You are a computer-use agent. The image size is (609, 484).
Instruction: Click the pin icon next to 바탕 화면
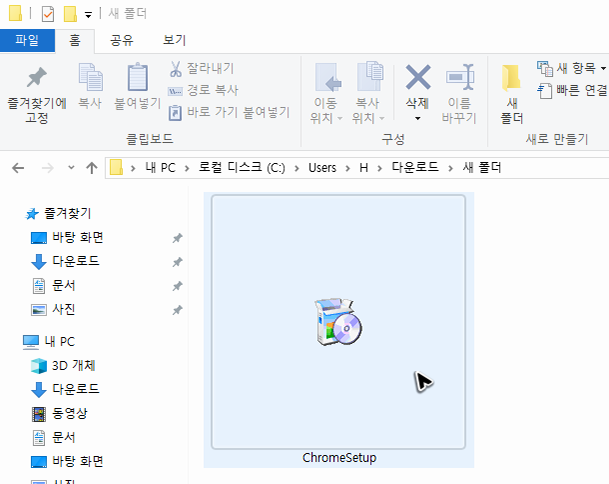177,238
